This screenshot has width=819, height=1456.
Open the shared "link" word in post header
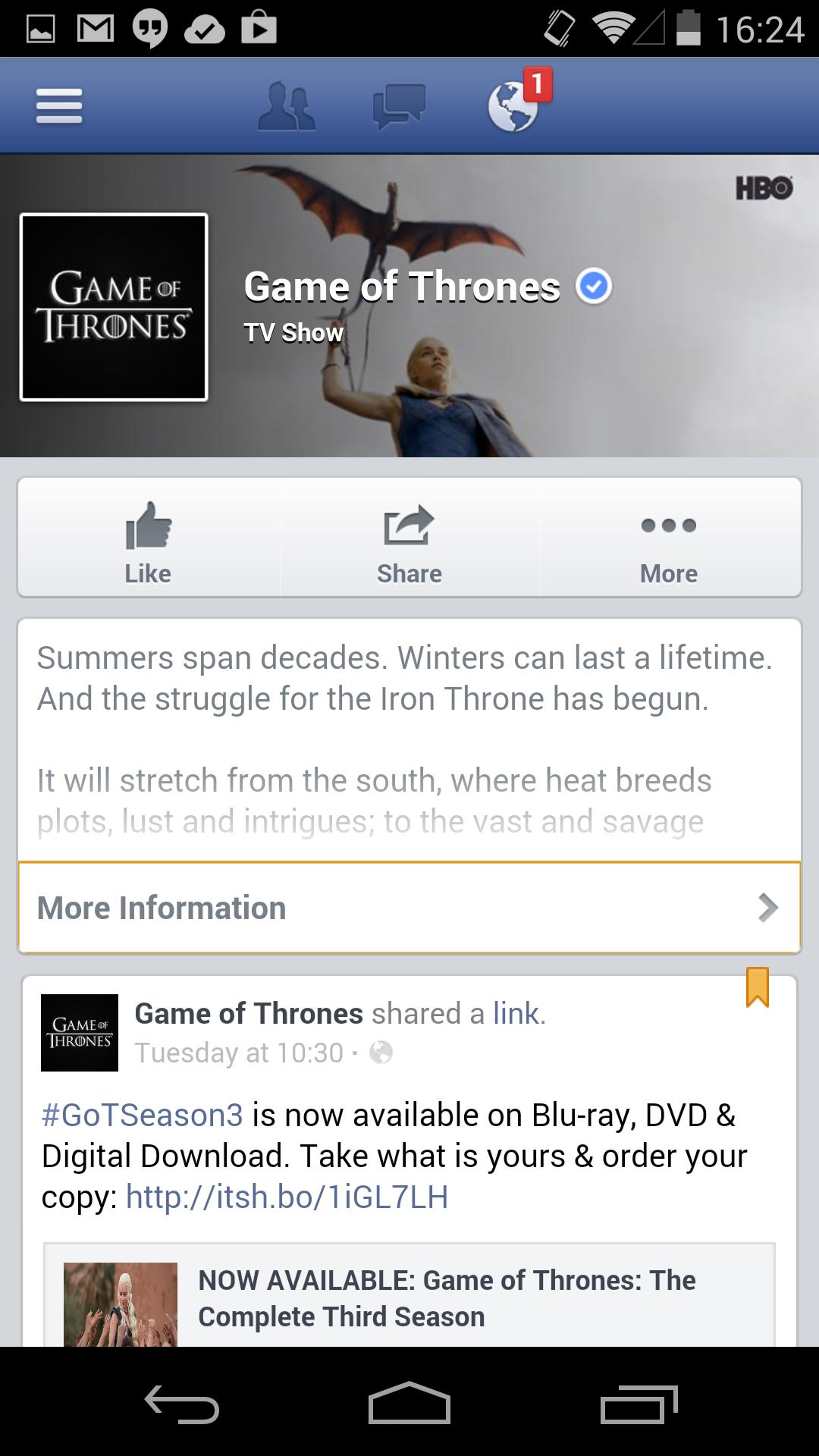[516, 1013]
